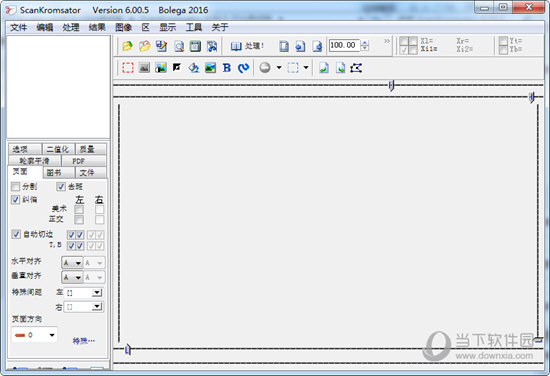Viewport: 550px width, 376px height.
Task: Enable the 分割 split checkbox
Action: (15, 186)
